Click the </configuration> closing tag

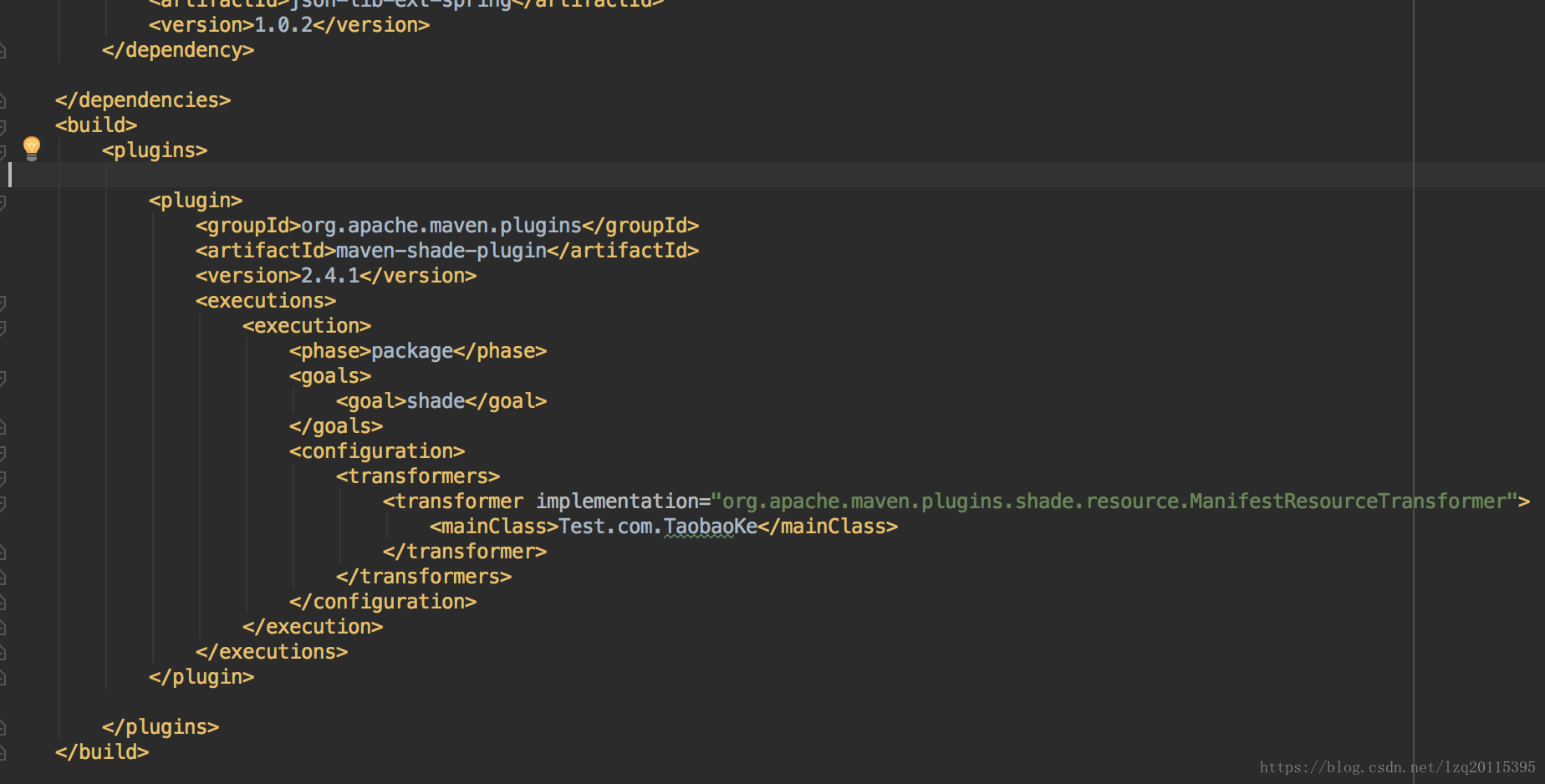click(383, 602)
